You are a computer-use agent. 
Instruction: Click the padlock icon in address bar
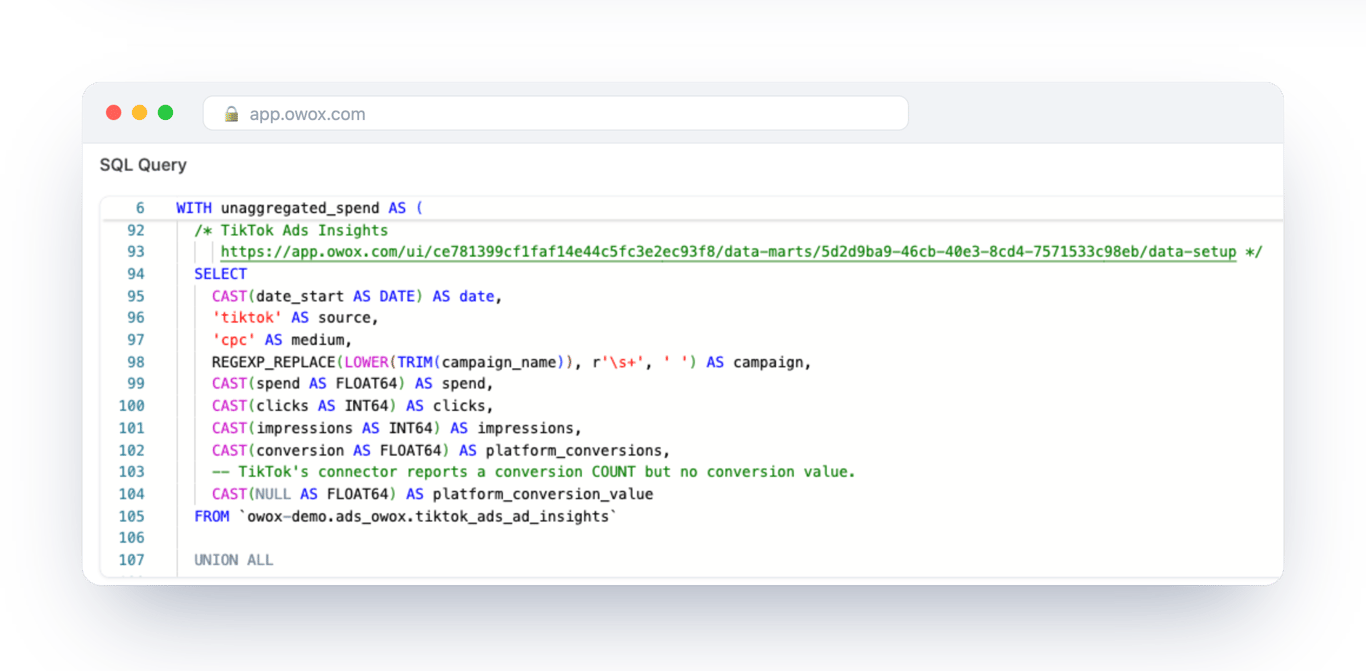231,114
